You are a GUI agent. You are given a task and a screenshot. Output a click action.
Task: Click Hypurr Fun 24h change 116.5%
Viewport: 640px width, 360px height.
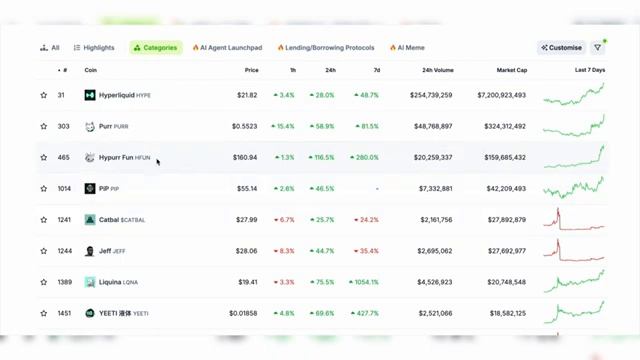click(321, 158)
